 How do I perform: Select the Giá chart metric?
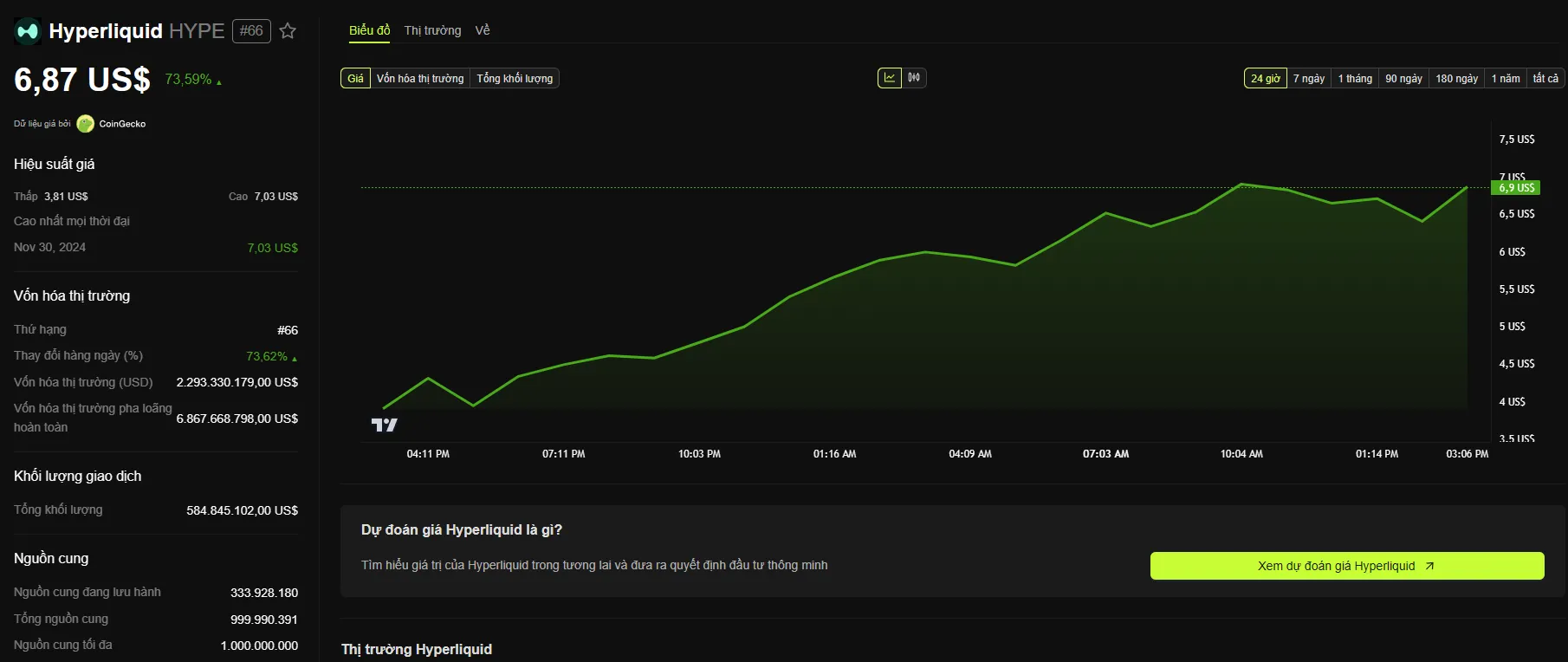click(355, 78)
